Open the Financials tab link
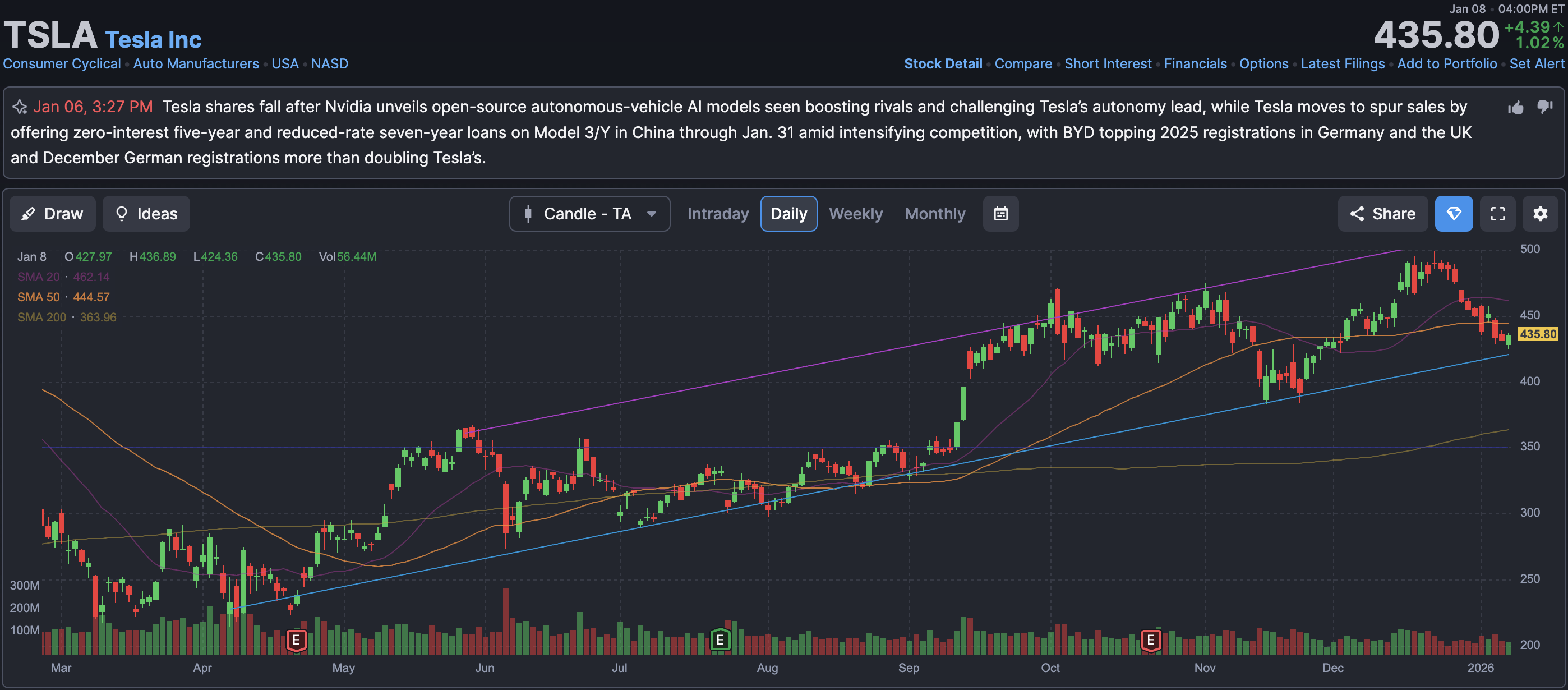 [1195, 64]
